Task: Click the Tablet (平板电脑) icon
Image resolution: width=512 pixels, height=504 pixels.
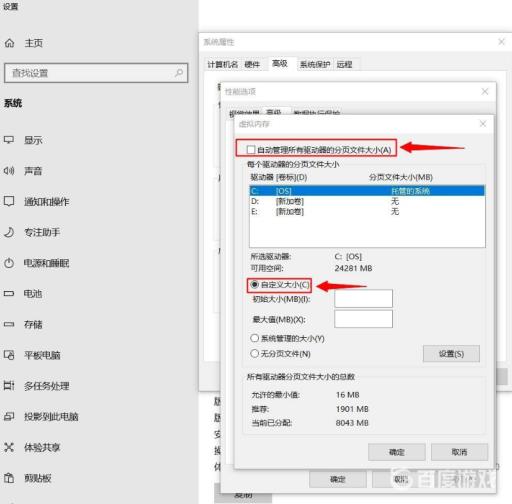Action: (x=9, y=355)
